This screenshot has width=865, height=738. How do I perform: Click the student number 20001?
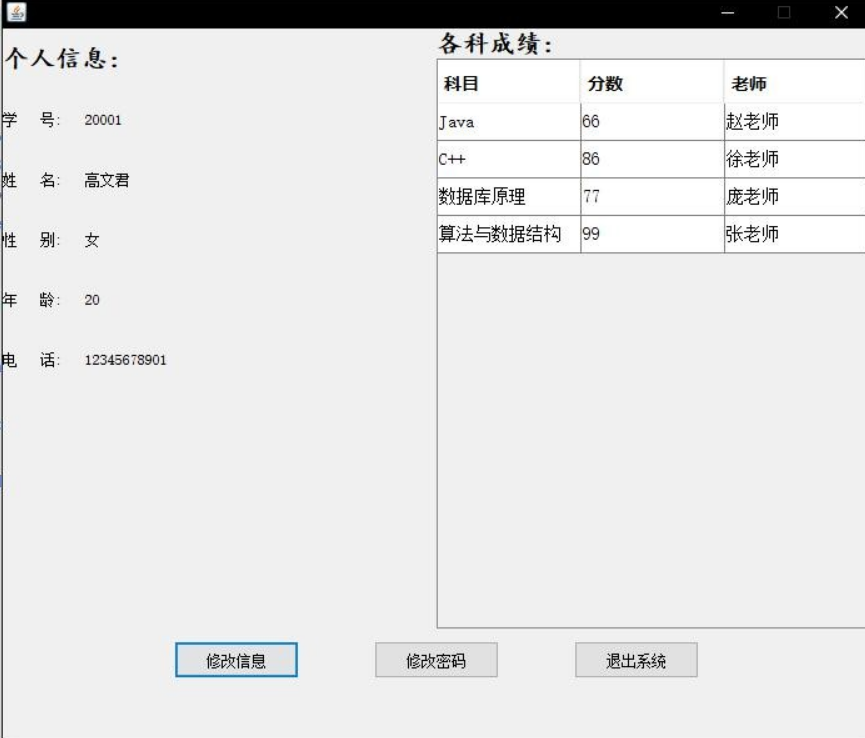[x=103, y=120]
